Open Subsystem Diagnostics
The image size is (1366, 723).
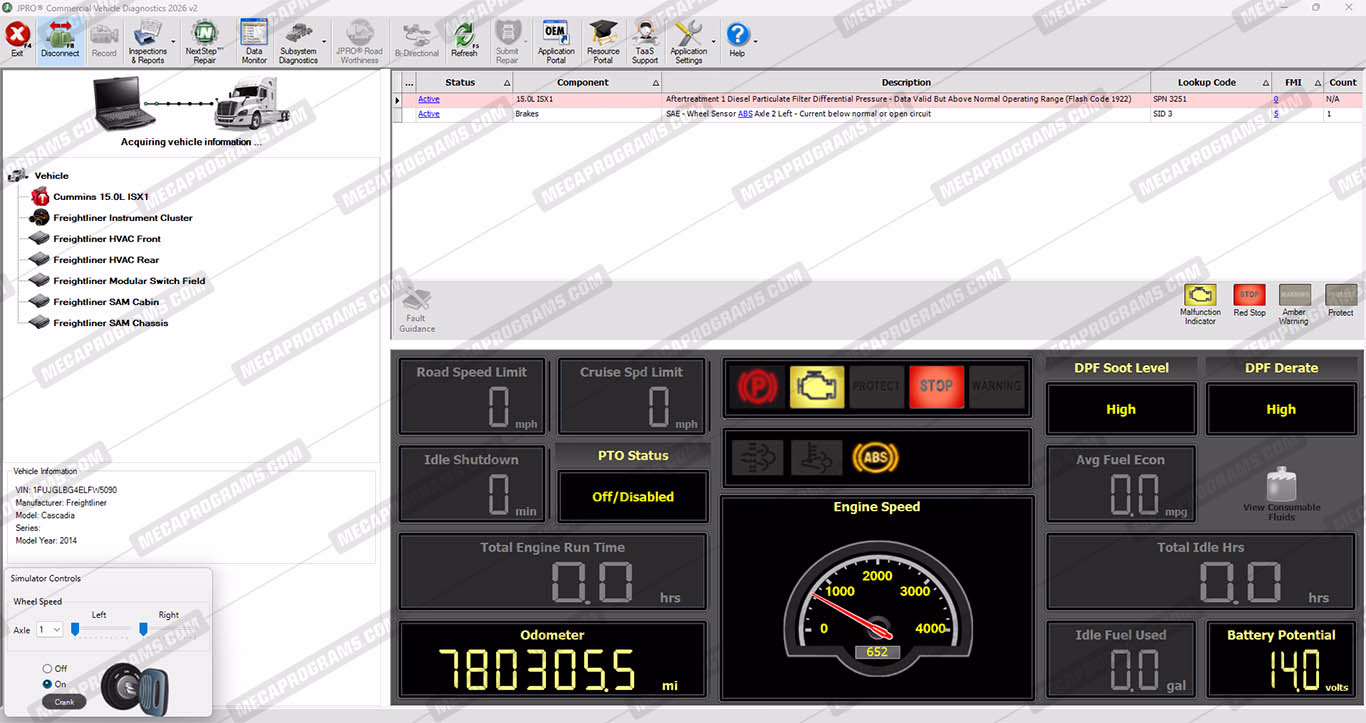coord(298,41)
